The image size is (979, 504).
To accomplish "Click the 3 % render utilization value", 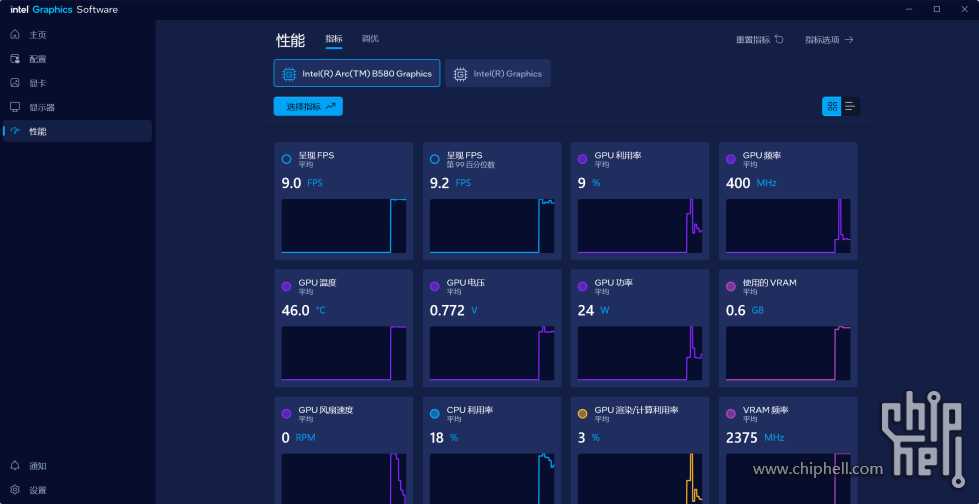I will pos(589,438).
